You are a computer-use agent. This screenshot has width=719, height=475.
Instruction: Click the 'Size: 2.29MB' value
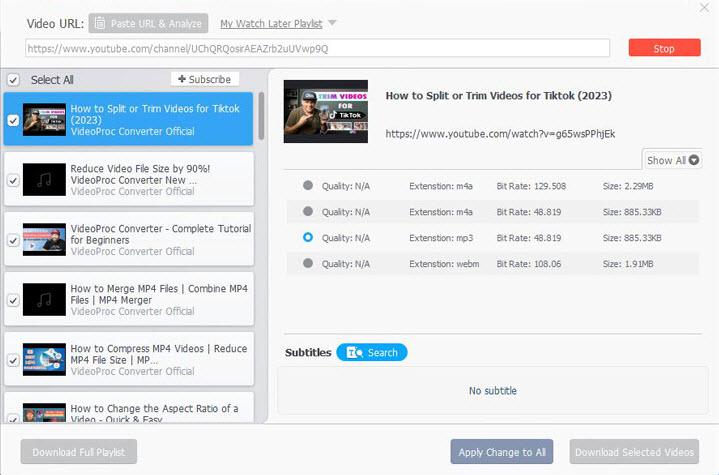point(628,186)
